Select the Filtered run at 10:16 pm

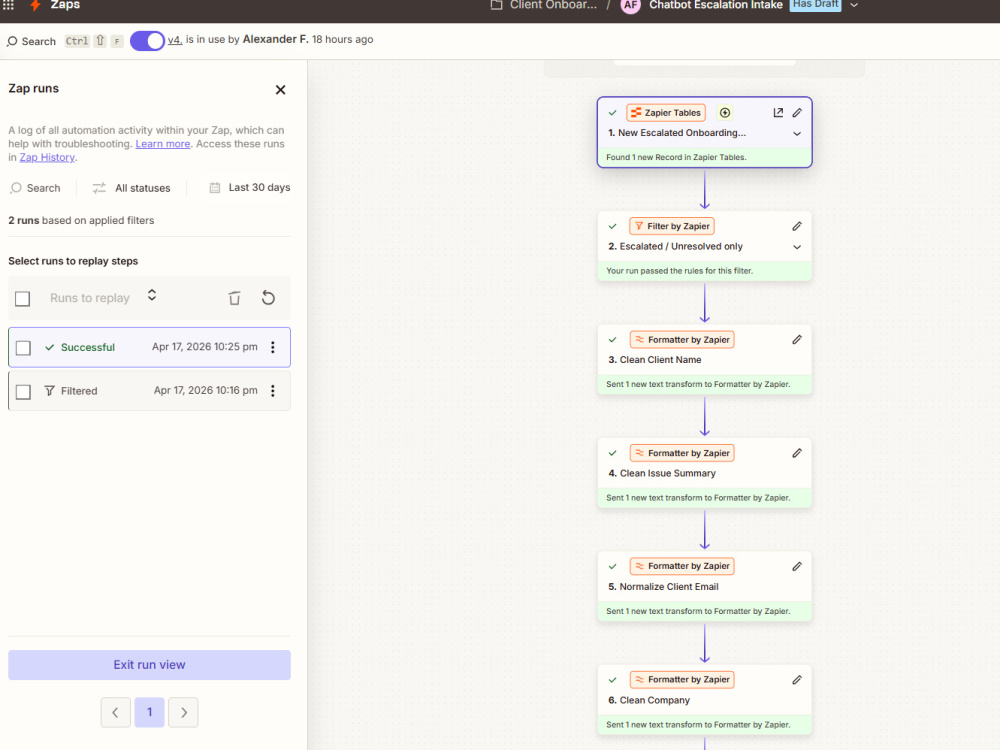click(149, 391)
